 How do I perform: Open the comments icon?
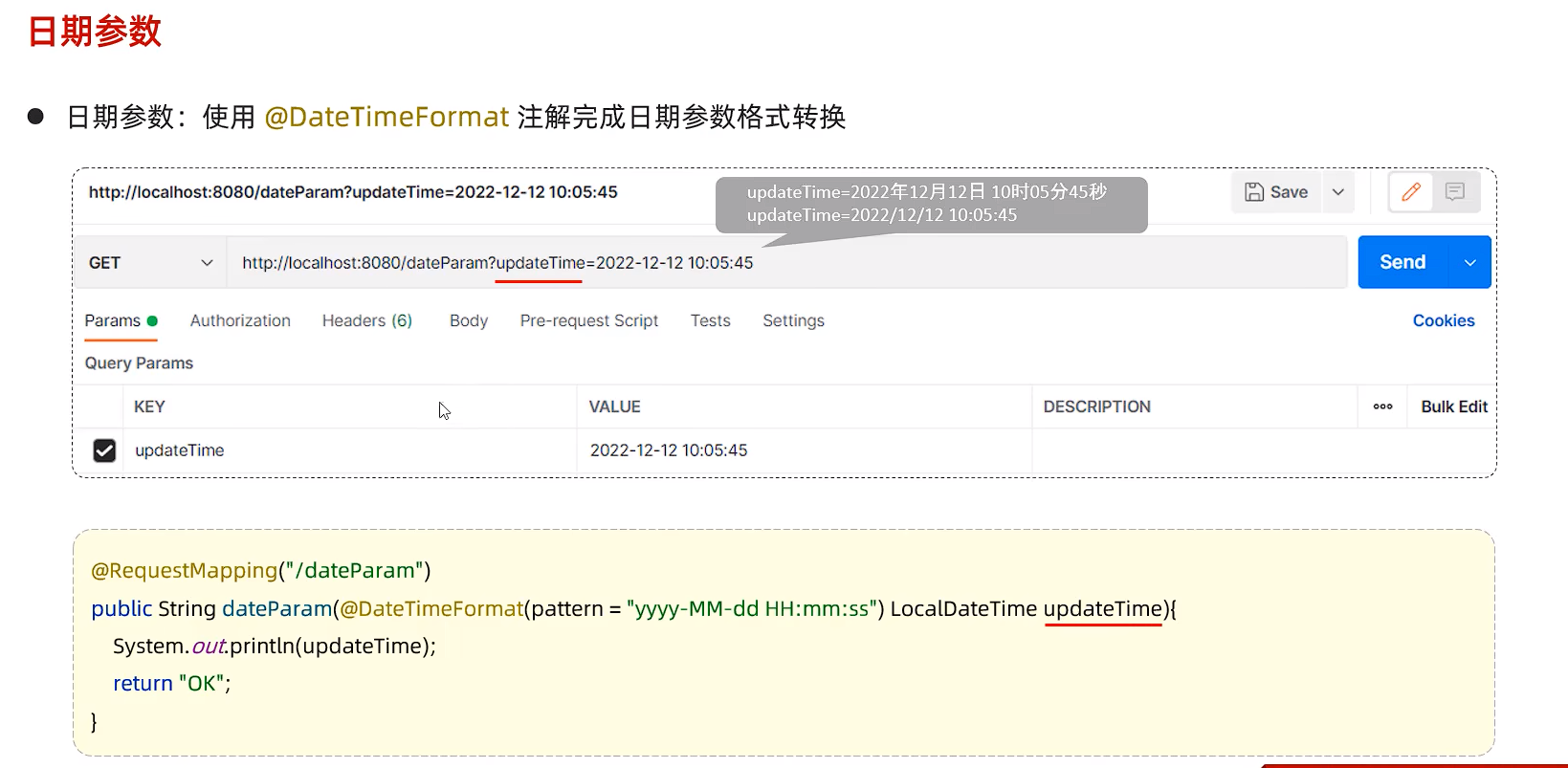tap(1454, 192)
